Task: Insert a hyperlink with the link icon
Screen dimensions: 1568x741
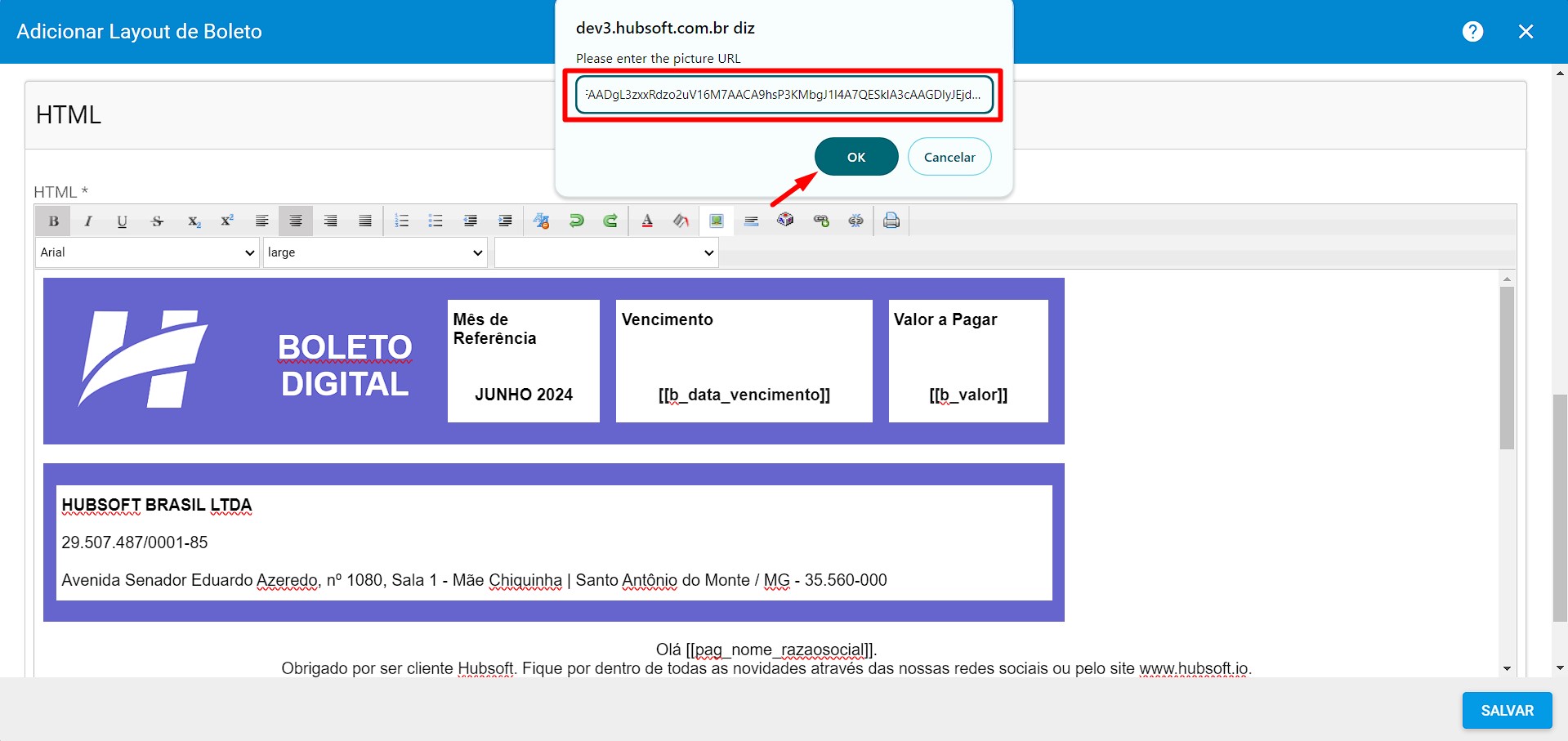Action: (x=821, y=221)
